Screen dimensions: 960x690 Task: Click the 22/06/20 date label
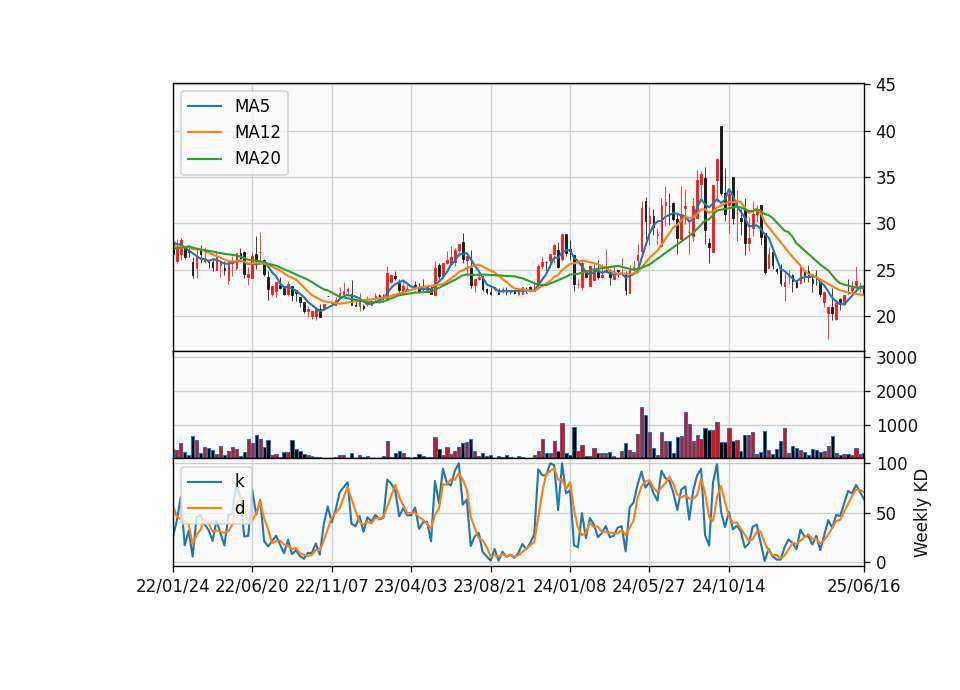(252, 586)
